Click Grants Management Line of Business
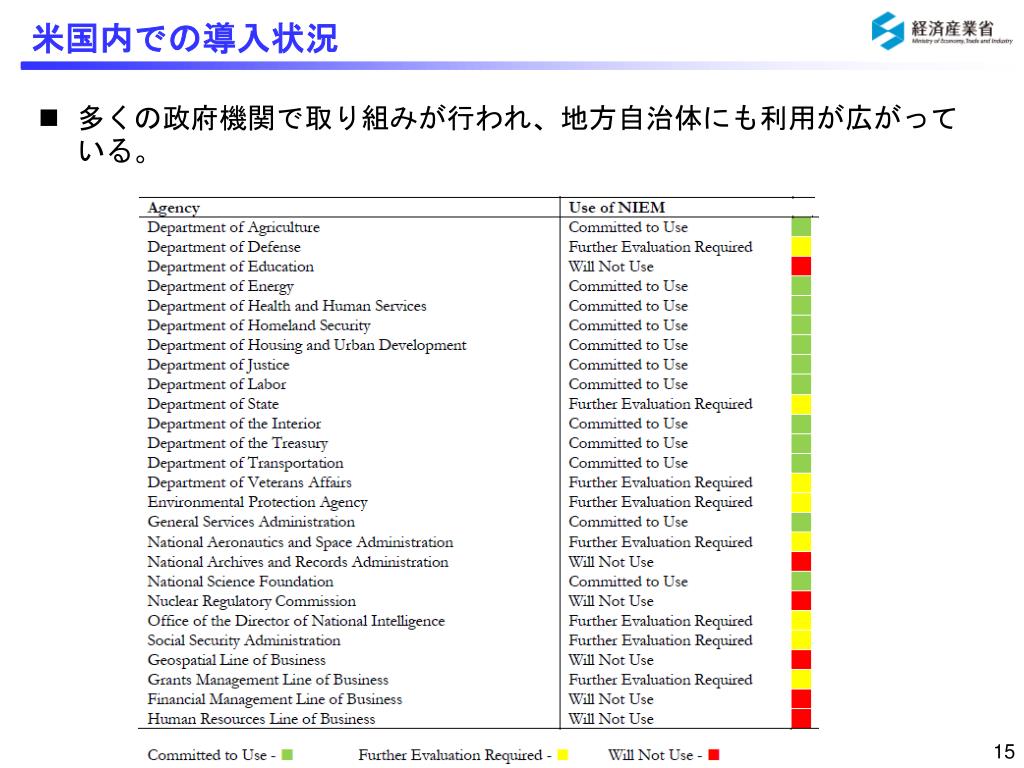1024x768 pixels. coord(268,680)
